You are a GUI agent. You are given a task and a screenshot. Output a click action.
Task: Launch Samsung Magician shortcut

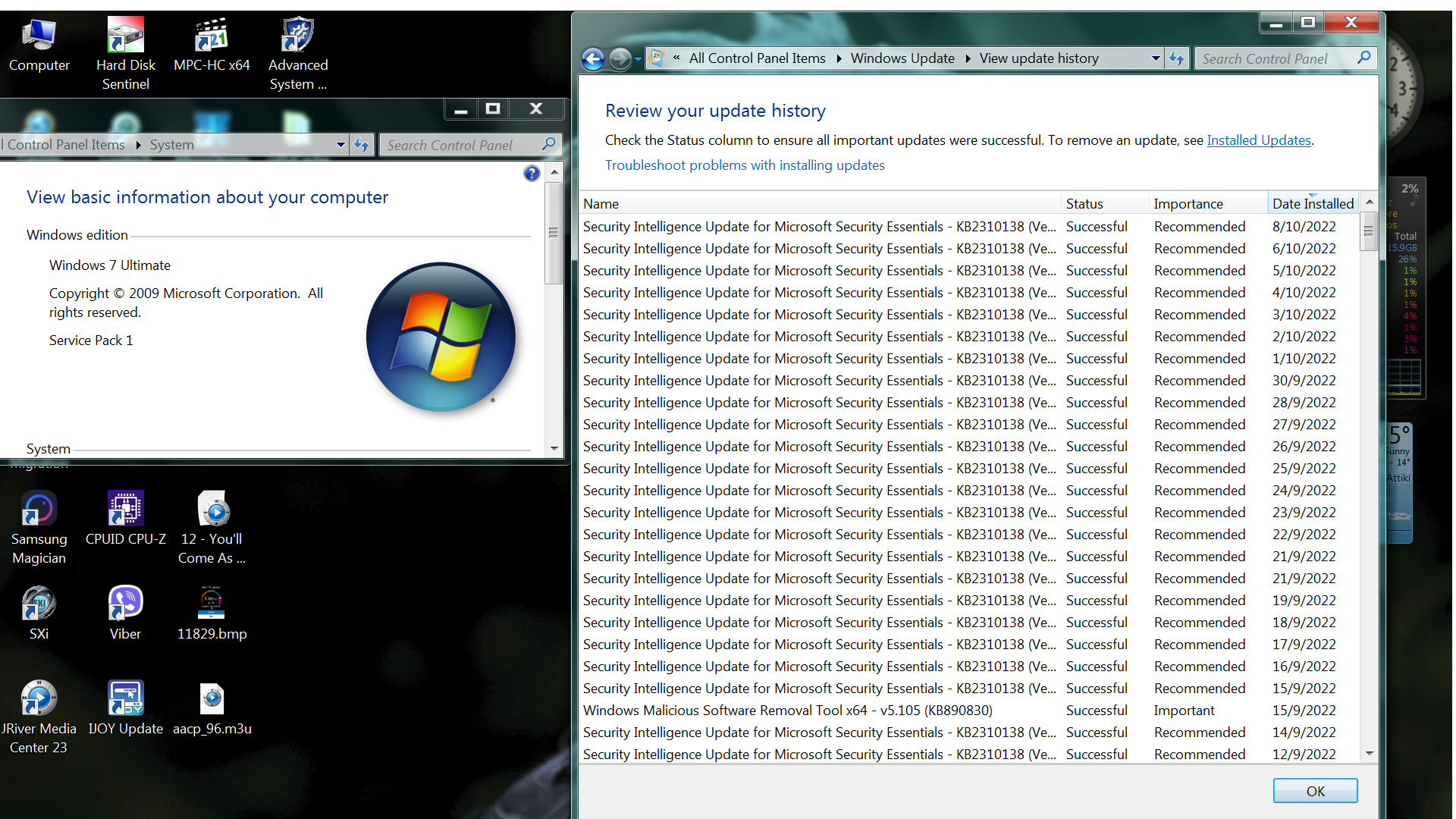click(x=39, y=528)
